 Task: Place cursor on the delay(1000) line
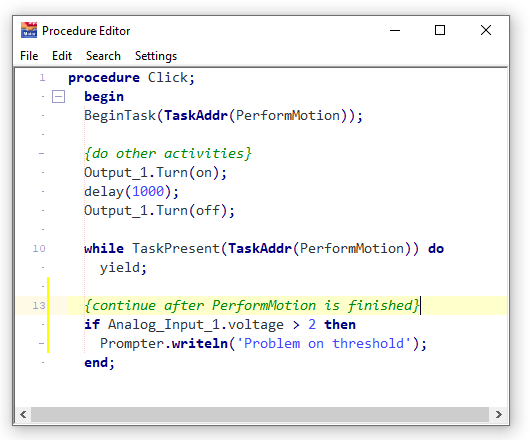point(131,192)
